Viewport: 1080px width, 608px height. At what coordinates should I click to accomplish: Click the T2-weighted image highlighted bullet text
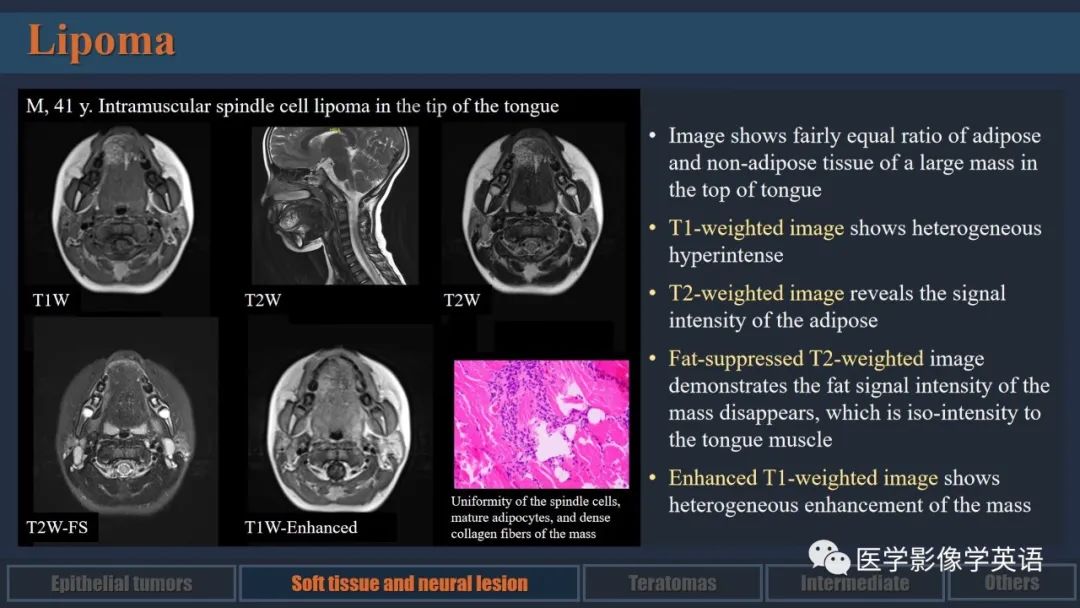pyautogui.click(x=756, y=293)
